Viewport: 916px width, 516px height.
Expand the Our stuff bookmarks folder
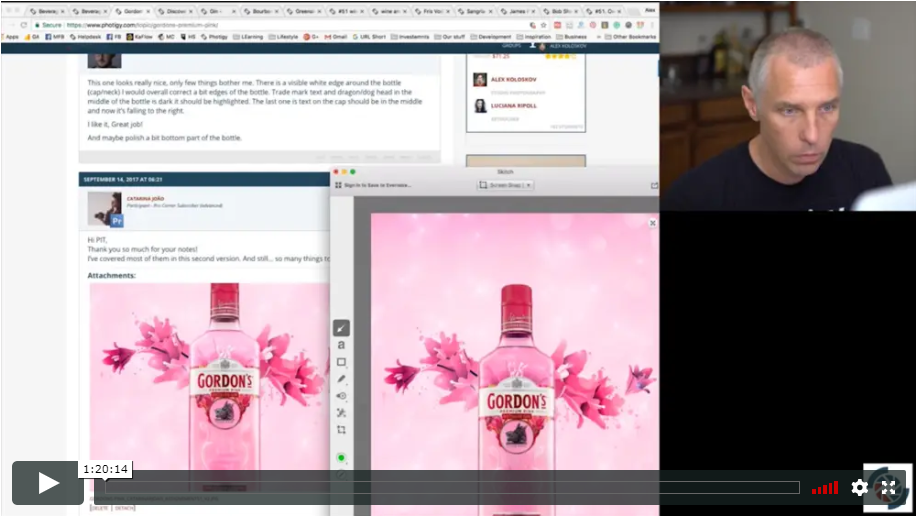click(x=450, y=37)
